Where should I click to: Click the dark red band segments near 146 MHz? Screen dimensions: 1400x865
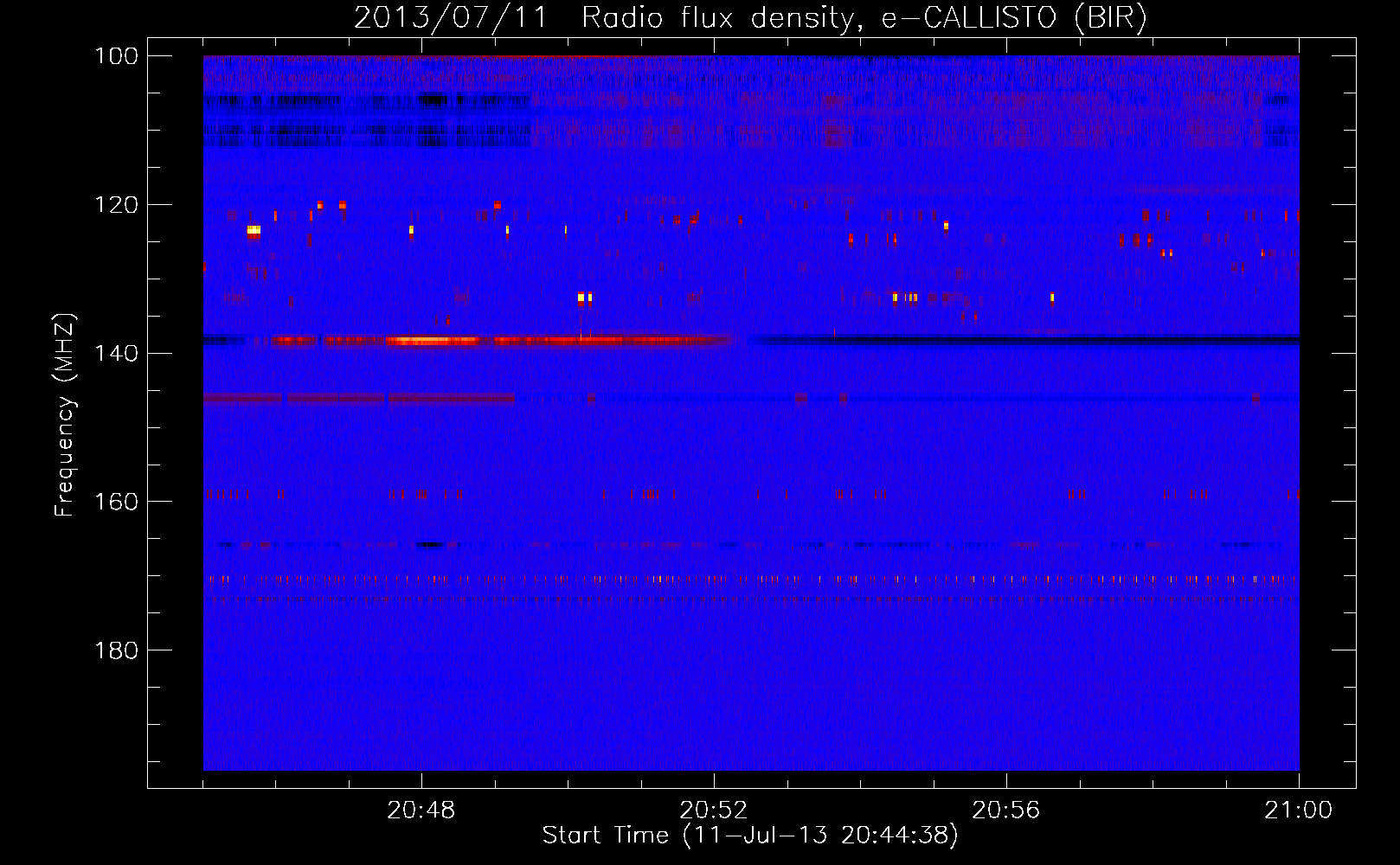click(x=359, y=398)
